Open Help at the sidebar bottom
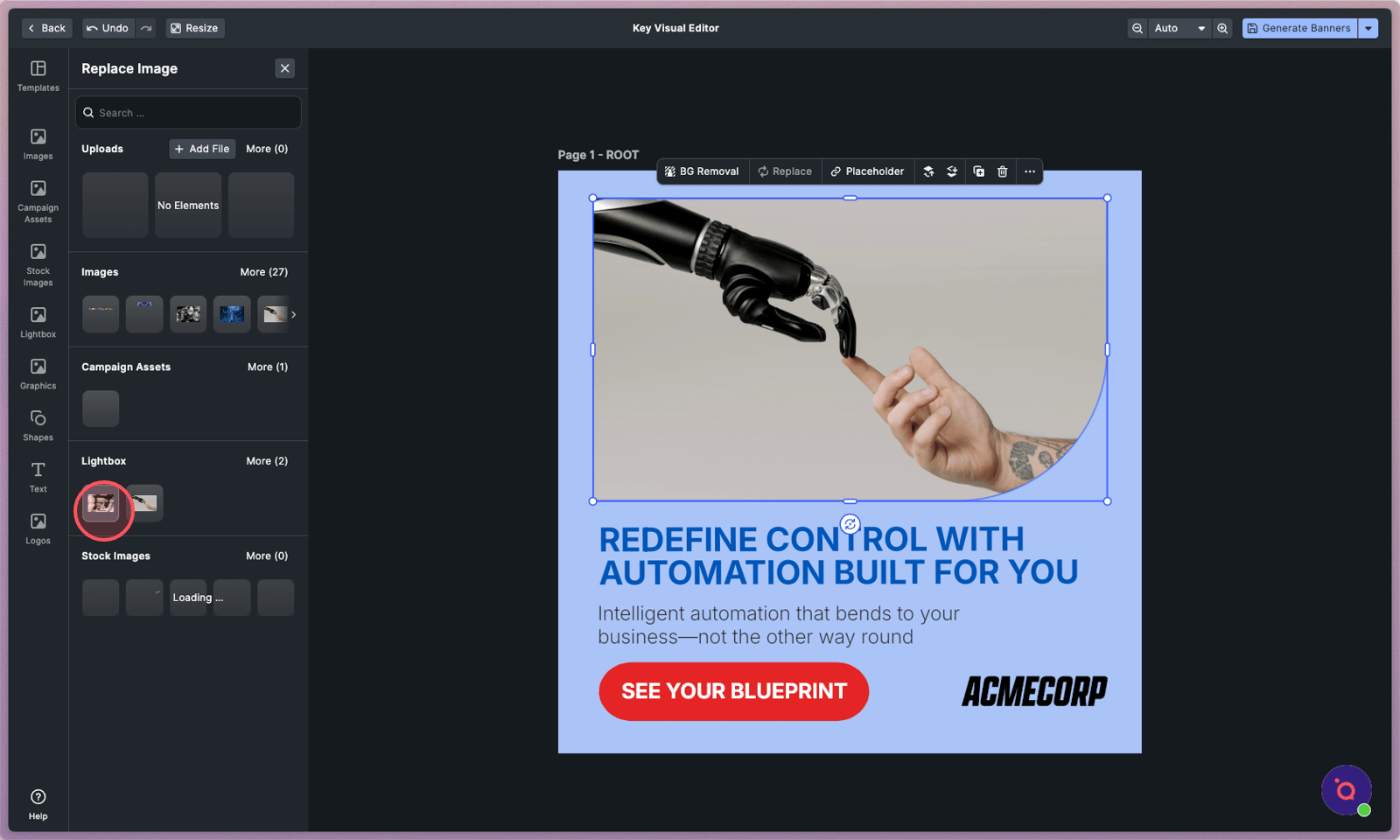Screen dimensions: 1400x840 38,804
